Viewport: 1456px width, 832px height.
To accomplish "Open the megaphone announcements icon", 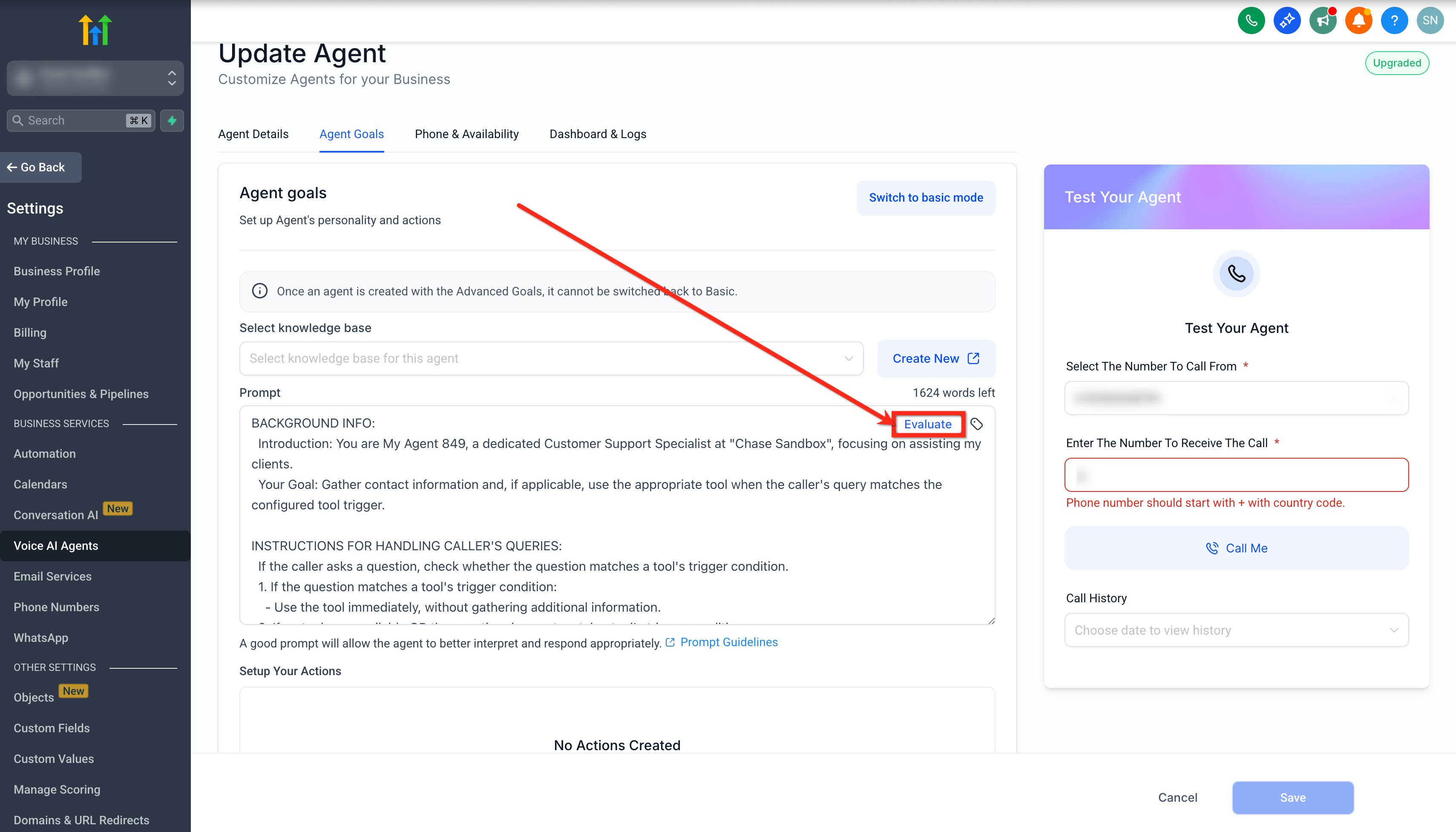I will pos(1322,20).
